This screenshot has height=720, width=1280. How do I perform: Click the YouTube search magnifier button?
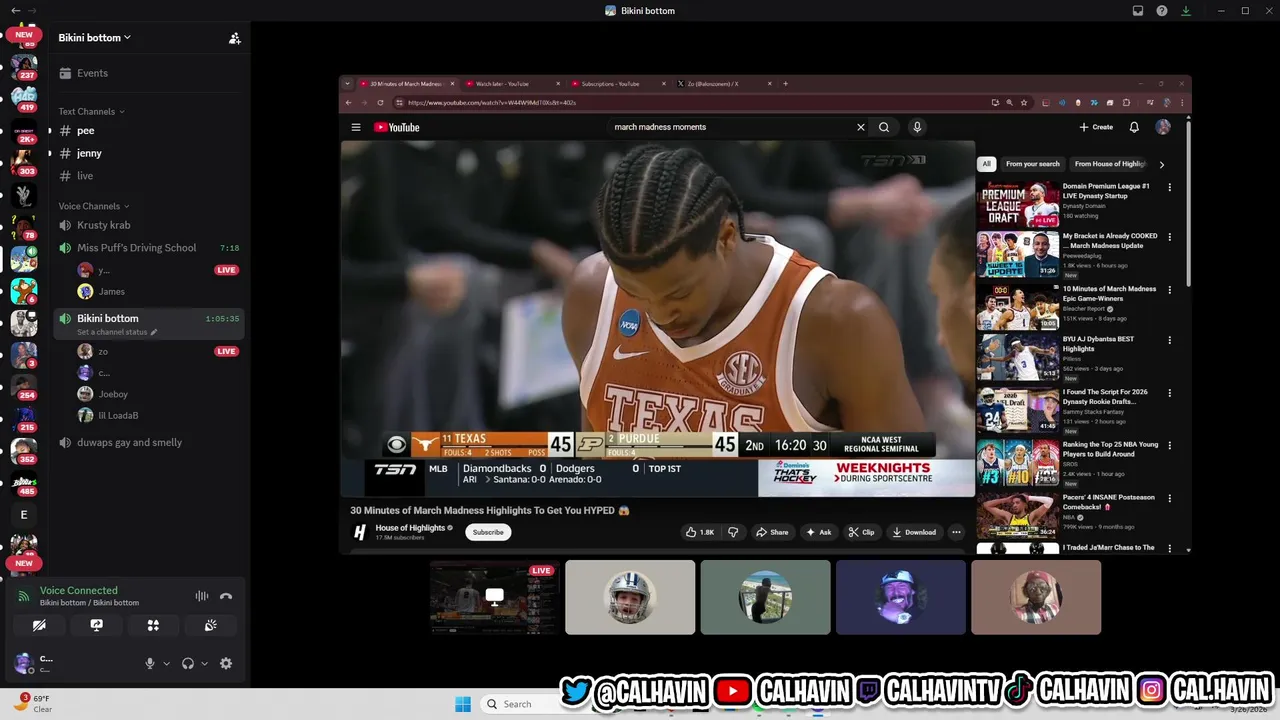click(884, 127)
